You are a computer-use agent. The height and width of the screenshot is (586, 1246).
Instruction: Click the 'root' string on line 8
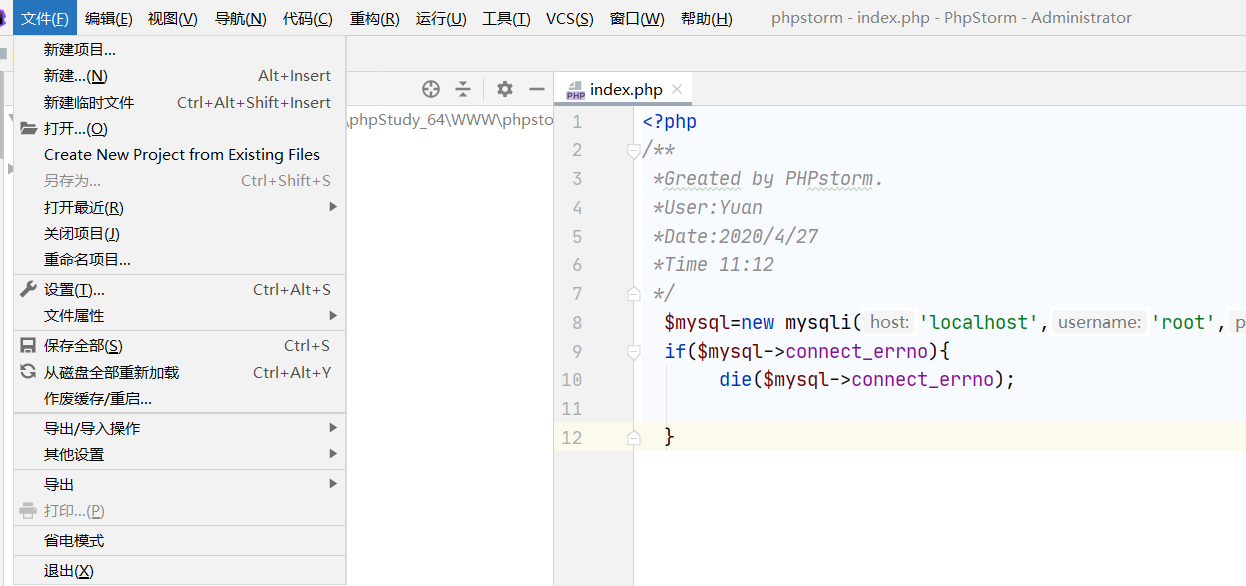point(1183,322)
